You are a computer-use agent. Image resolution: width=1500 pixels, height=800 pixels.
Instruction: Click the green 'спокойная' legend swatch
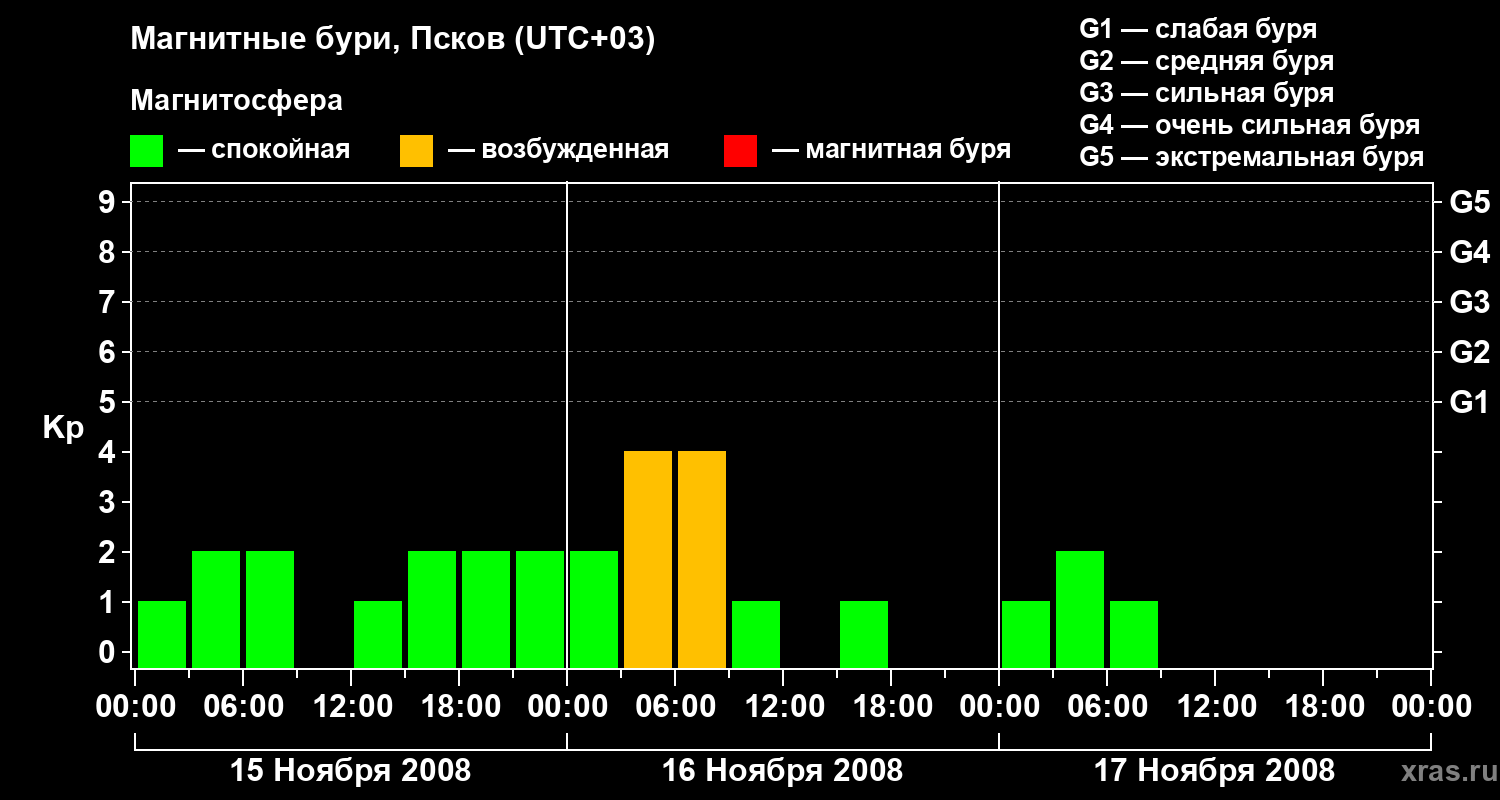(146, 151)
